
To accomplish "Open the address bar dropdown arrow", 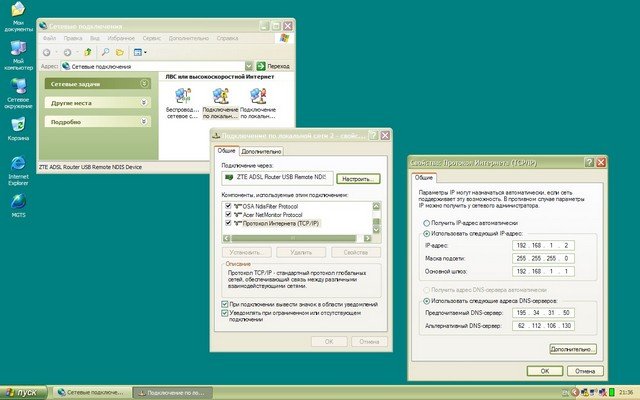I will [249, 65].
